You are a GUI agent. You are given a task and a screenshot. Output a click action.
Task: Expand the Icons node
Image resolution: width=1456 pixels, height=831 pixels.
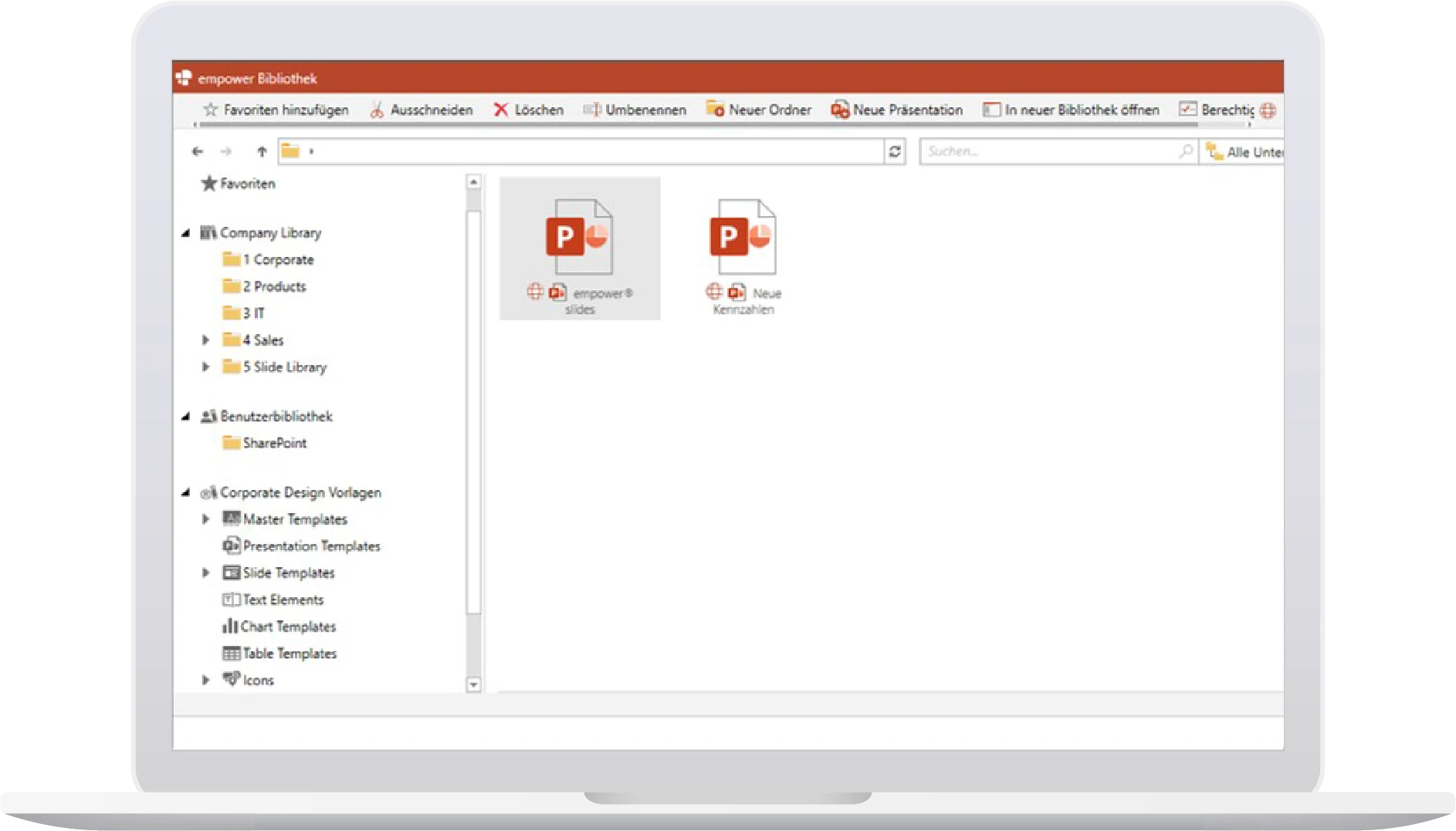205,681
